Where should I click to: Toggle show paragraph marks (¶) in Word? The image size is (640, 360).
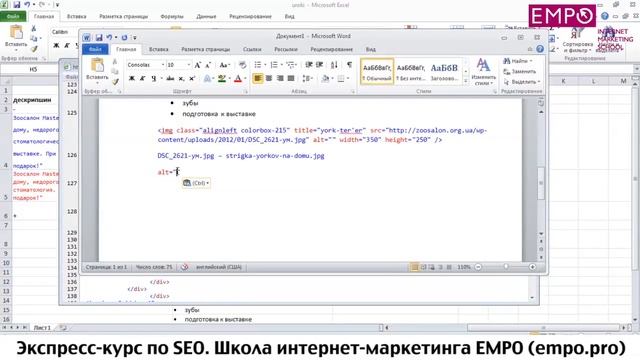(349, 65)
